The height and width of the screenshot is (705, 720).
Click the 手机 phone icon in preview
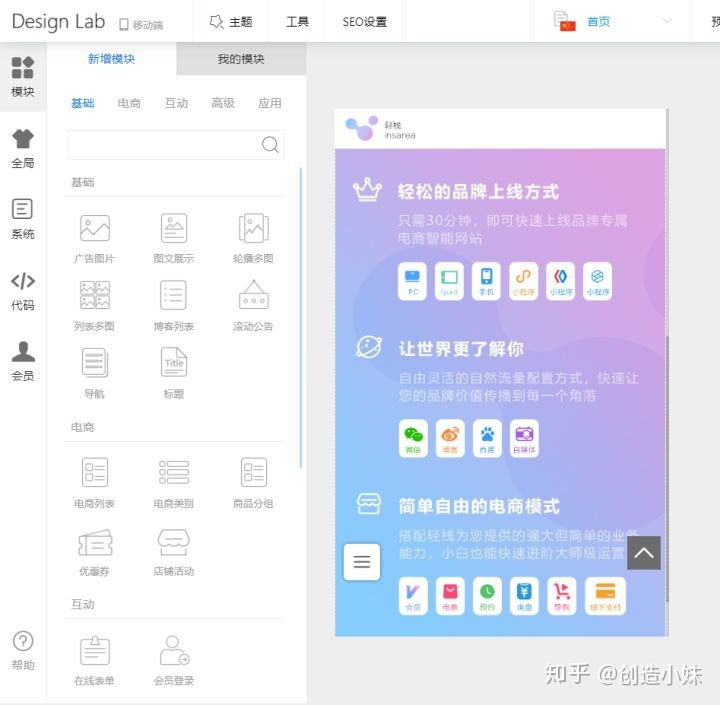pyautogui.click(x=486, y=281)
